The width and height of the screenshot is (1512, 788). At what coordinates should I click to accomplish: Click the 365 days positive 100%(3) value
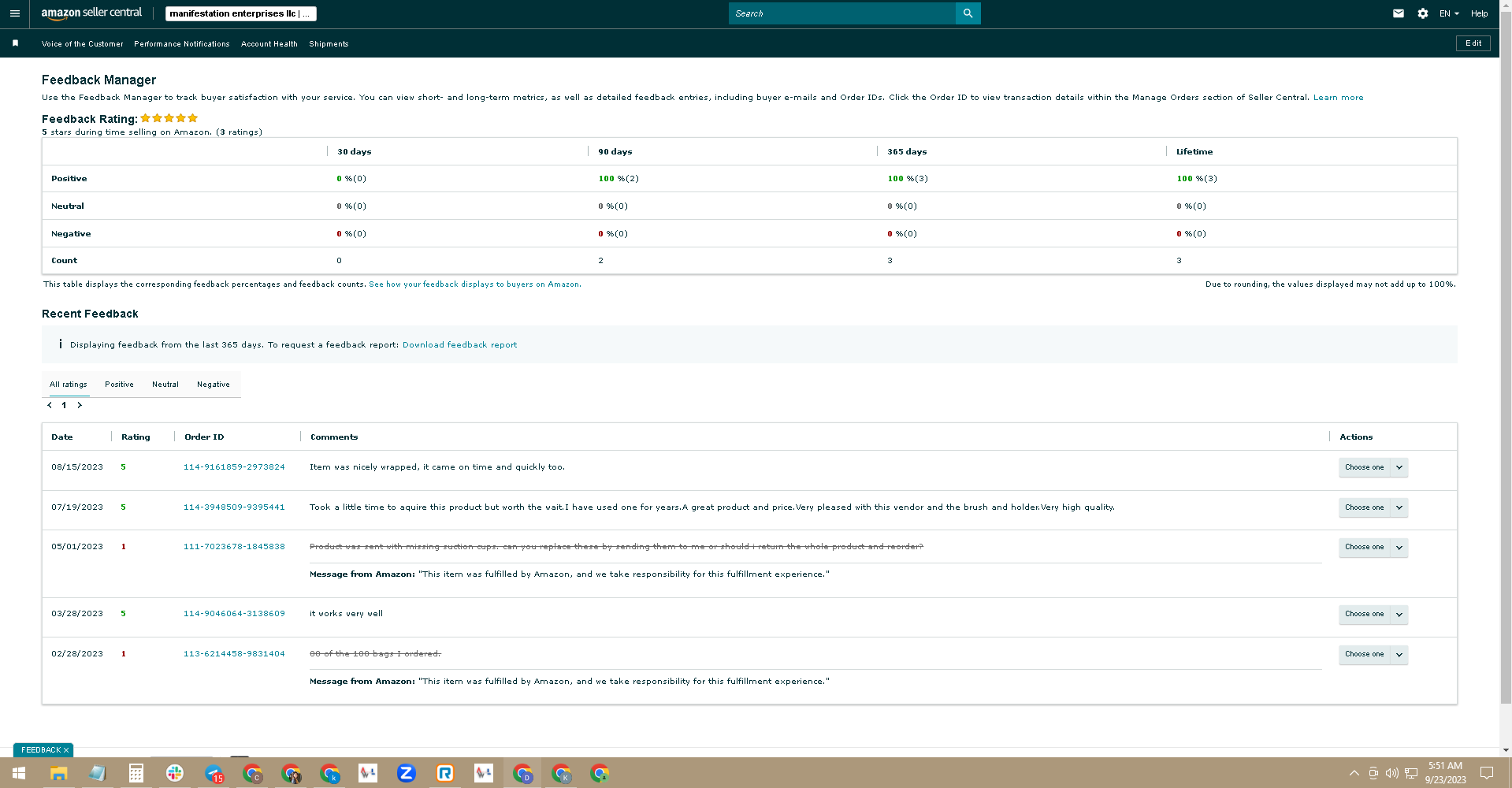[x=908, y=179]
